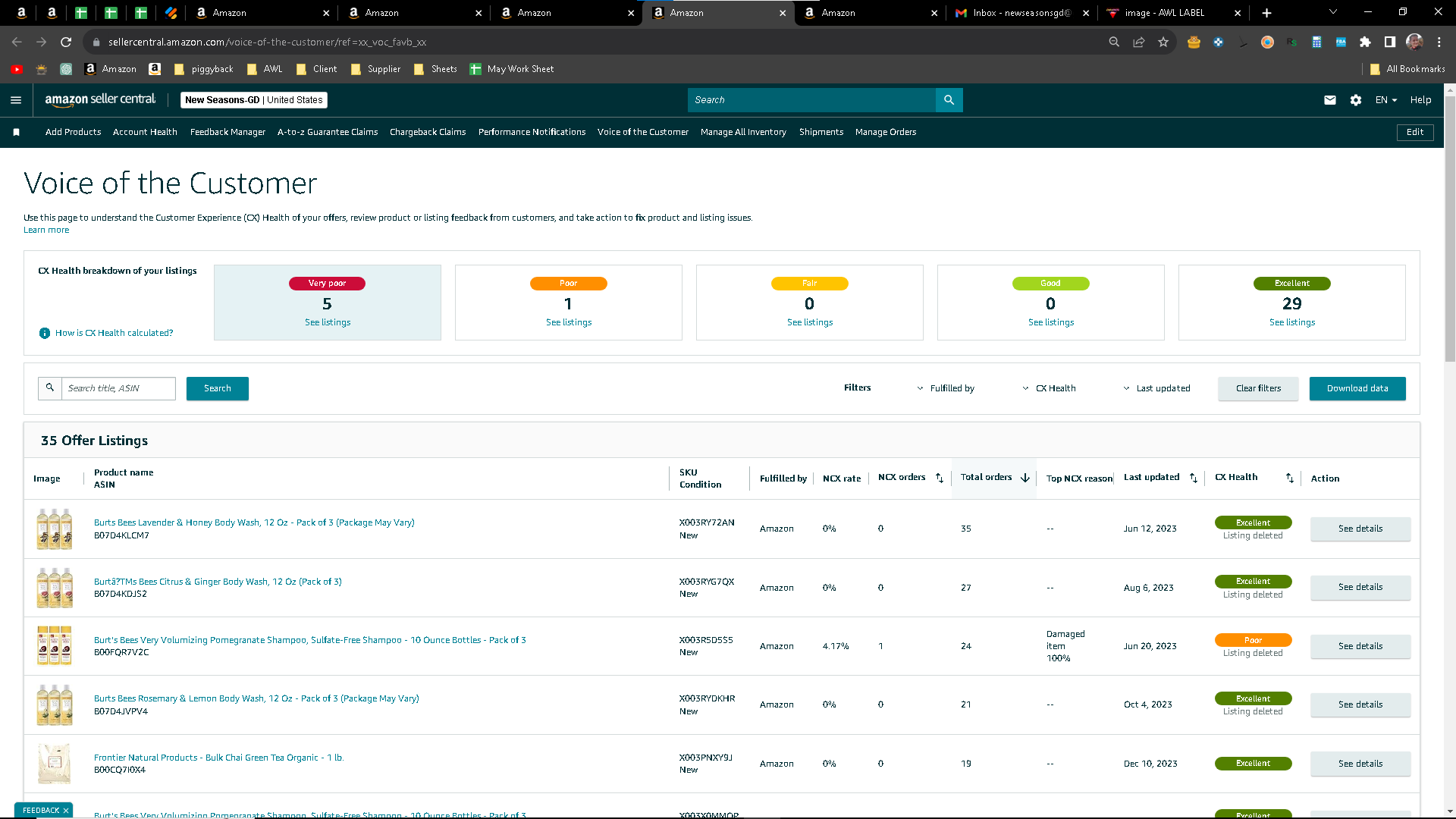Viewport: 1456px width, 819px height.
Task: Sort the Last updated column using its arrows
Action: (x=1194, y=478)
